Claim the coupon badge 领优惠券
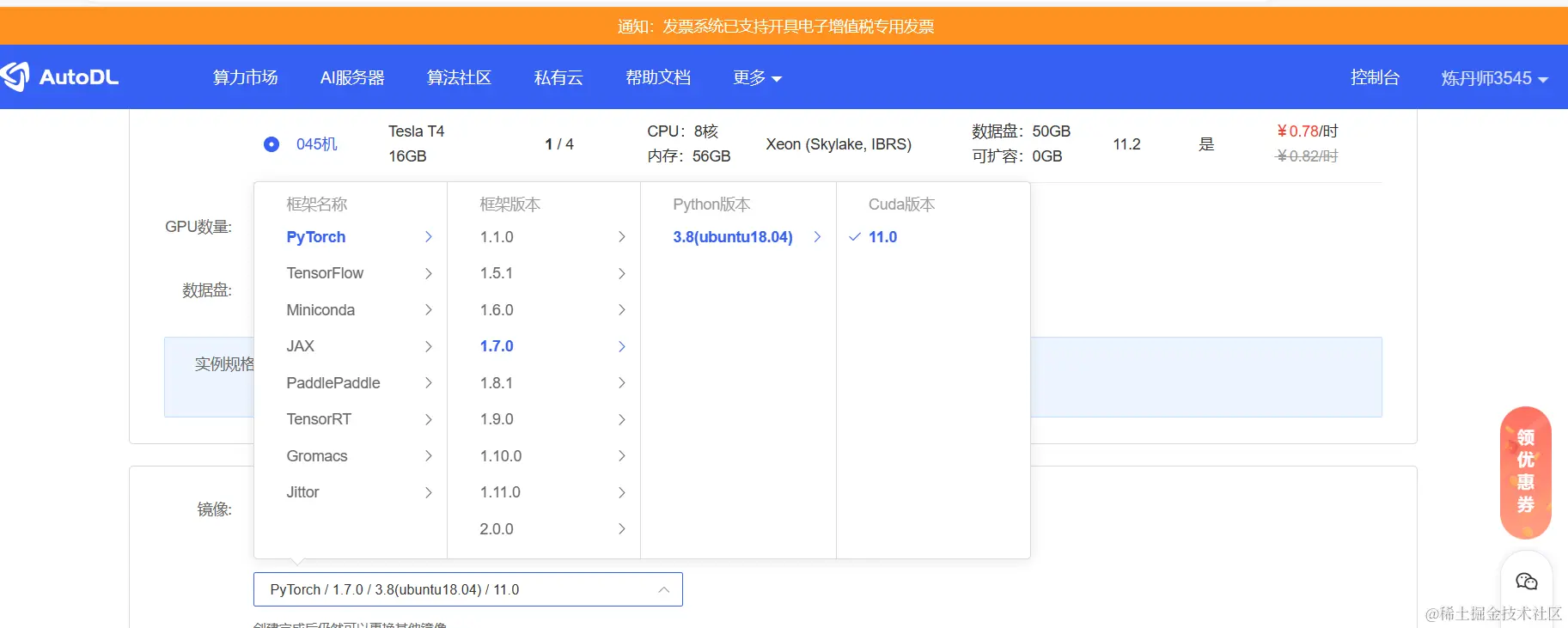Image resolution: width=1568 pixels, height=628 pixels. 1526,472
